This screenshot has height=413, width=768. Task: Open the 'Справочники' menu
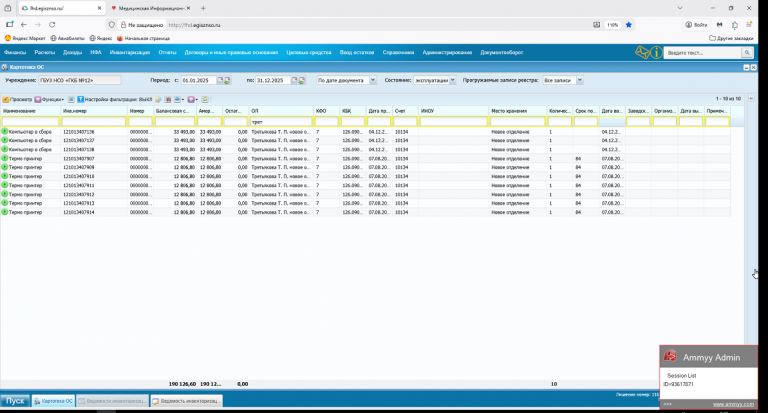[398, 51]
